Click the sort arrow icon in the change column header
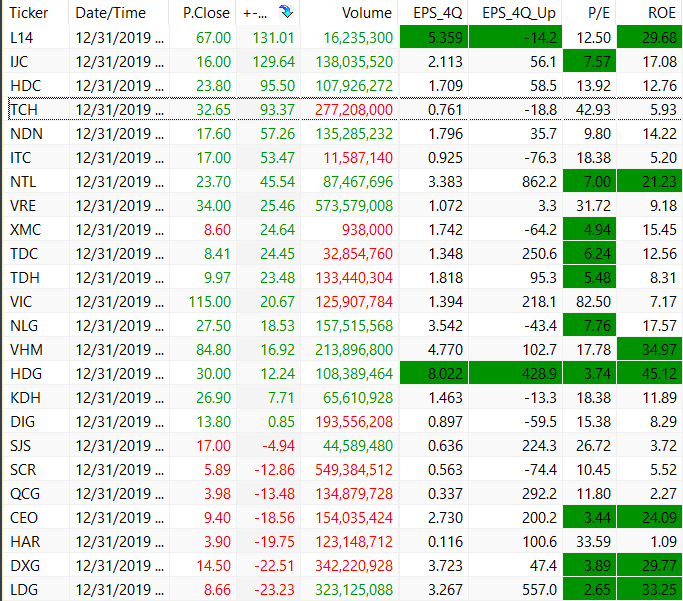The height and width of the screenshot is (601, 683). point(287,13)
